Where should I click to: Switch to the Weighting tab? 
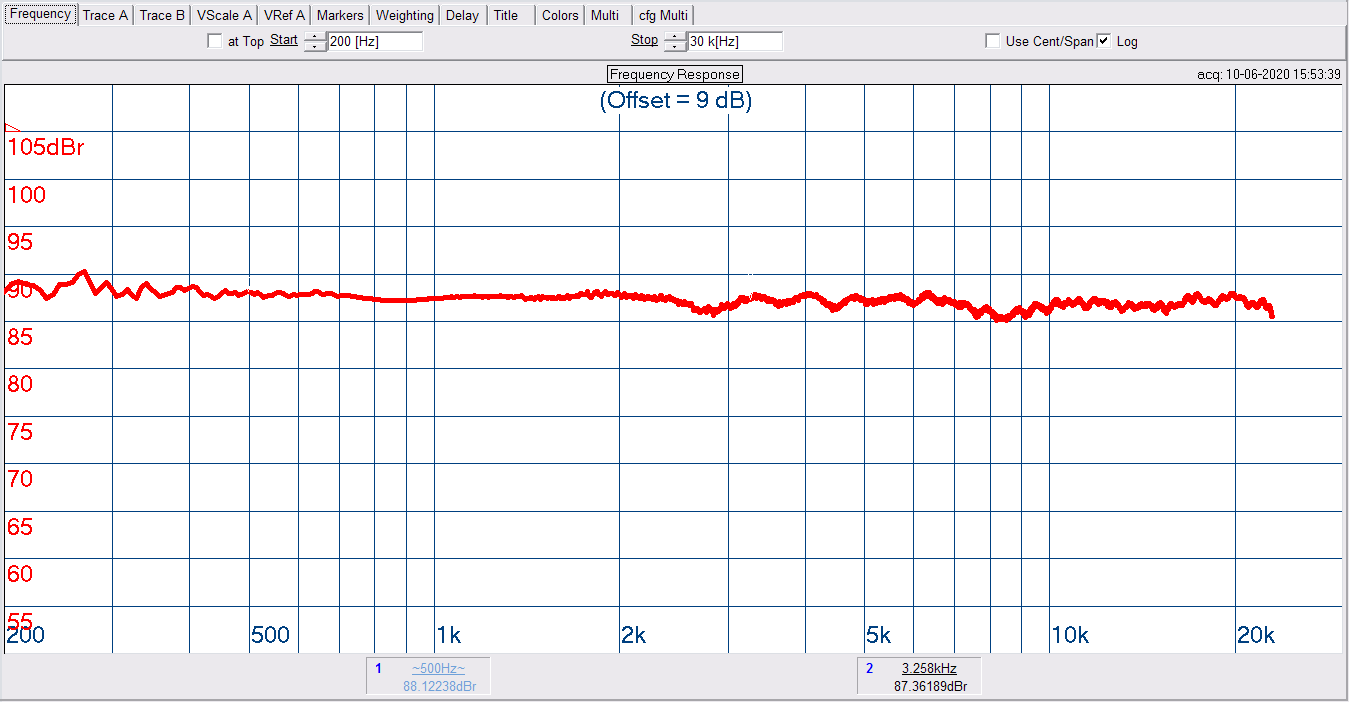click(x=405, y=15)
